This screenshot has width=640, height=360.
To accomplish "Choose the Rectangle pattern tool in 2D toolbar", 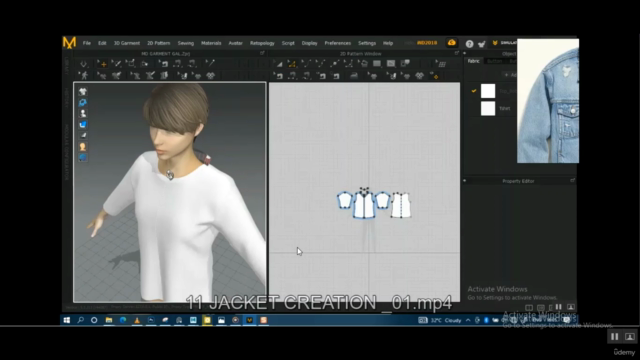I will [x=377, y=64].
